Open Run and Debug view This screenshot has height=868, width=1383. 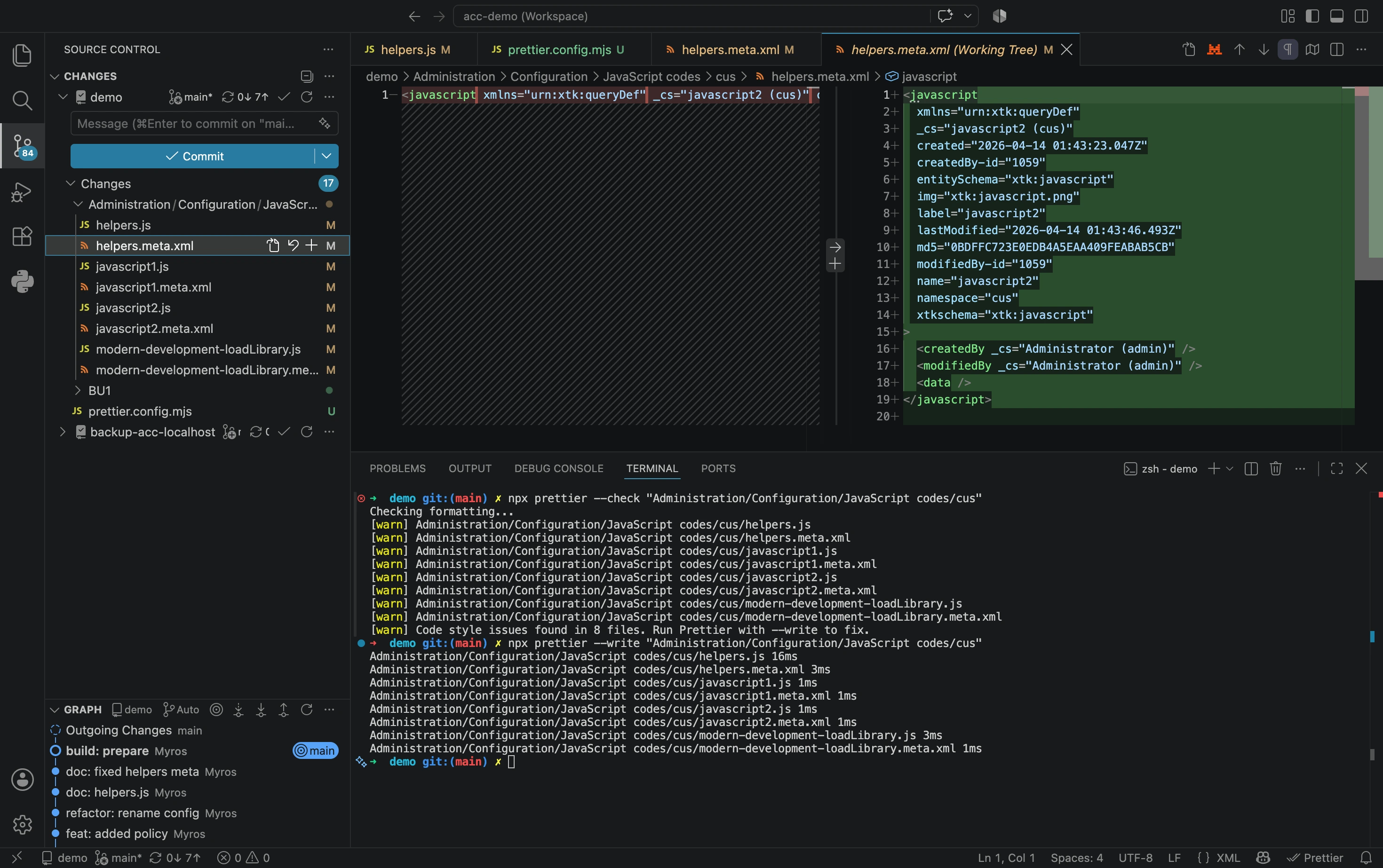coord(22,192)
